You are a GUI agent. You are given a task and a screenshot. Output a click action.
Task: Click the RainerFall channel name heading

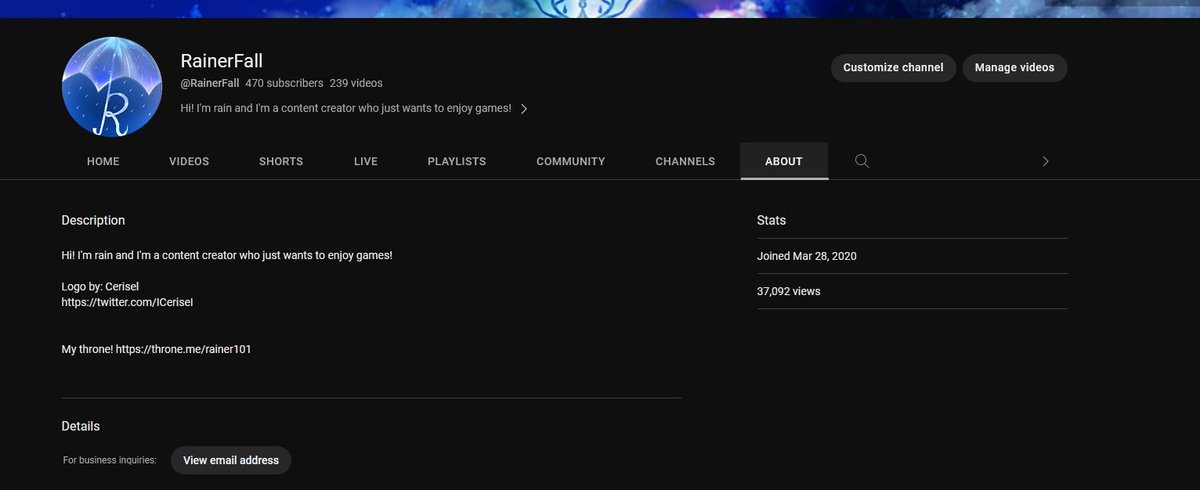click(x=222, y=61)
